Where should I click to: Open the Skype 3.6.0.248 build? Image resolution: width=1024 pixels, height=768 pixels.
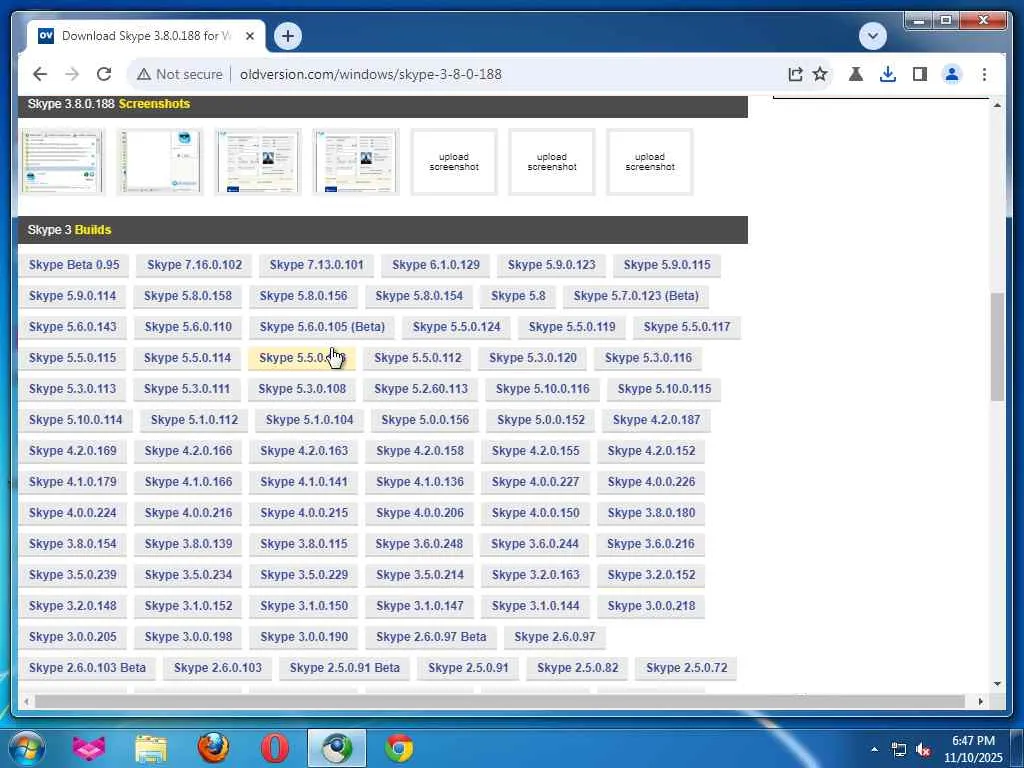point(419,544)
